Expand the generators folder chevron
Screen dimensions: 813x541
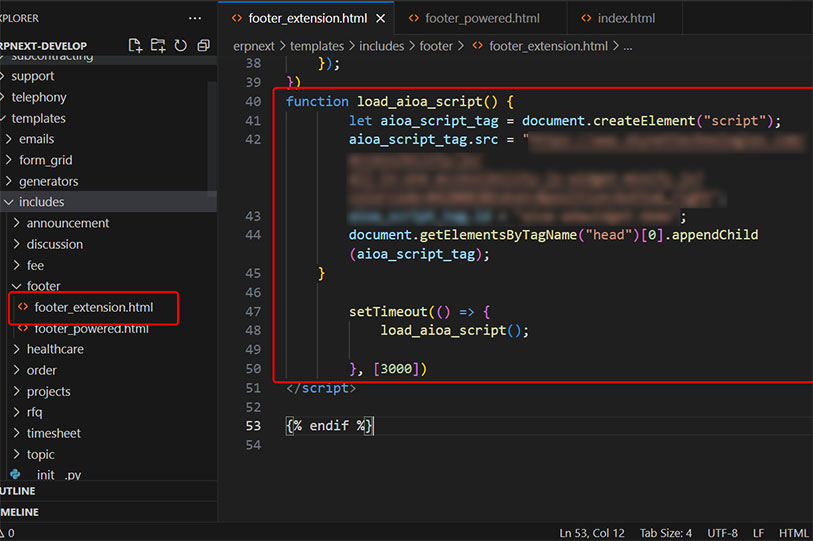tap(8, 181)
